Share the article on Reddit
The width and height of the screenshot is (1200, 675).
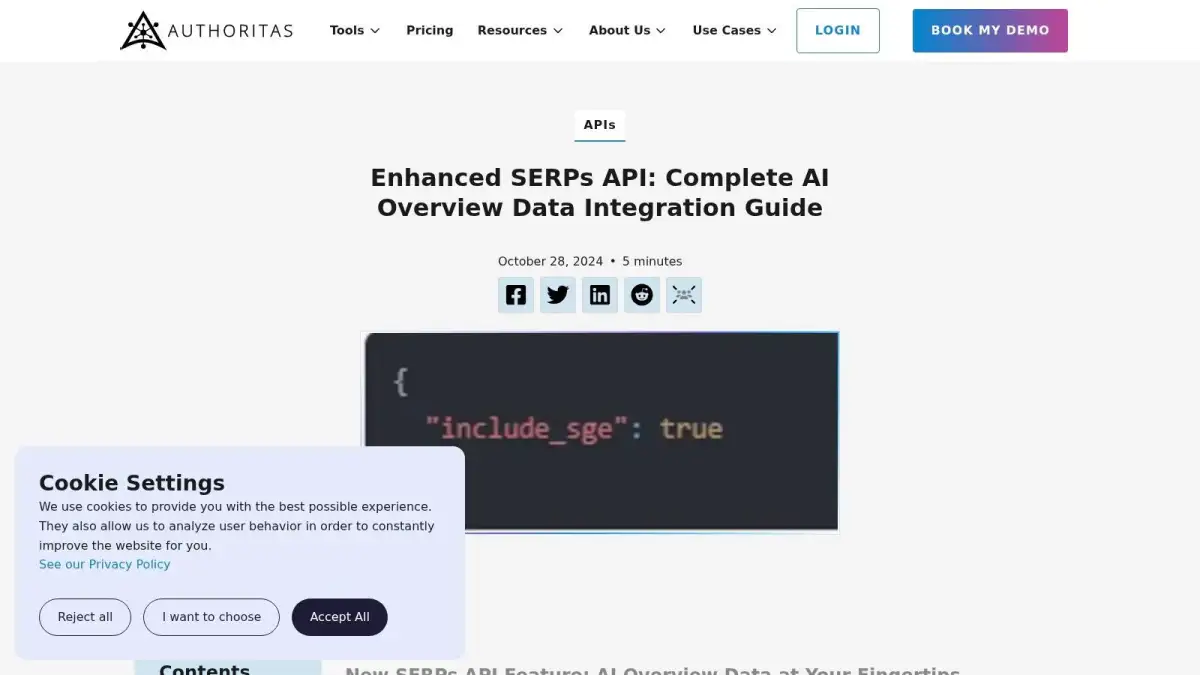click(642, 295)
